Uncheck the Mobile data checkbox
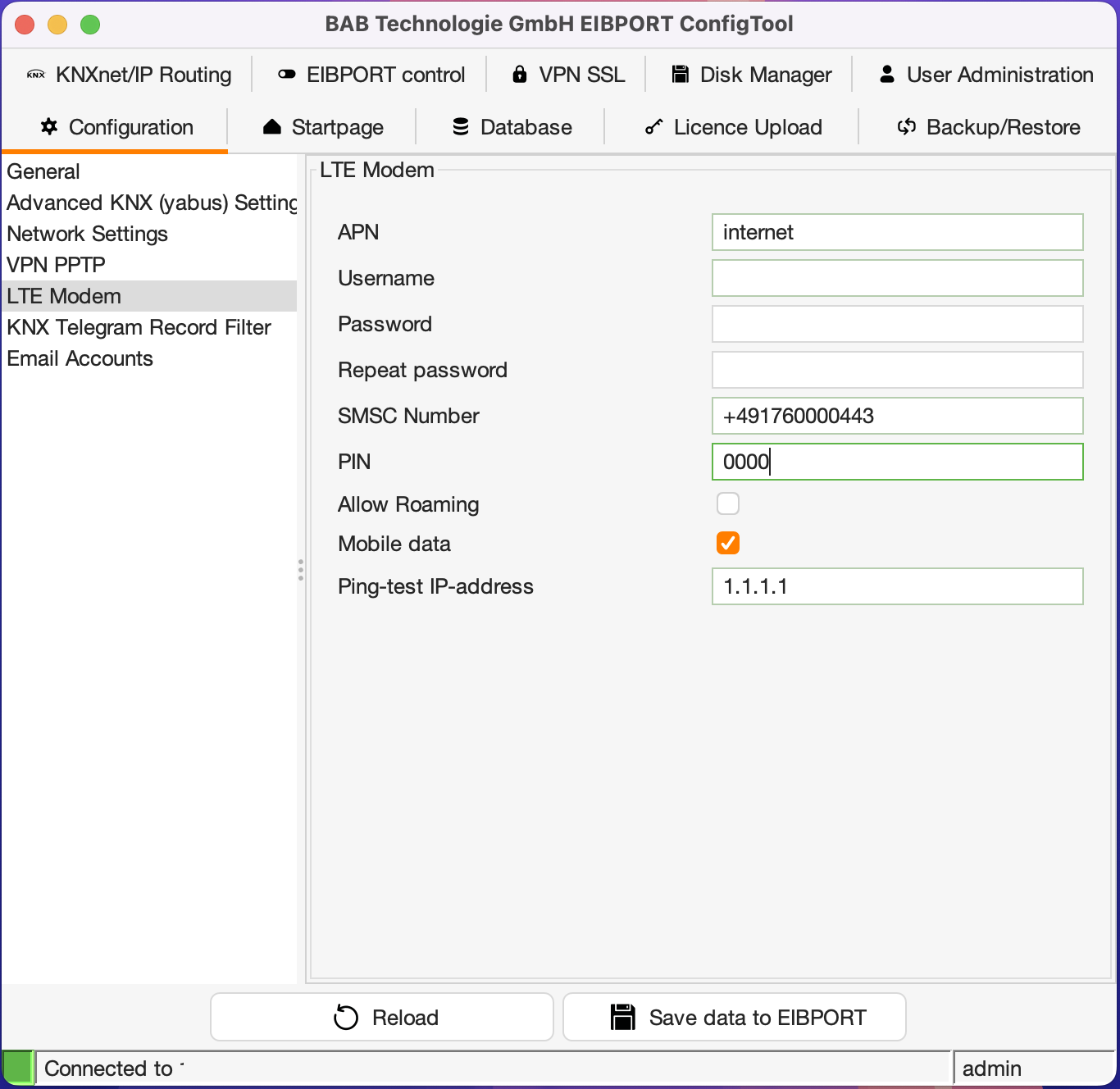This screenshot has width=1120, height=1089. pyautogui.click(x=728, y=543)
